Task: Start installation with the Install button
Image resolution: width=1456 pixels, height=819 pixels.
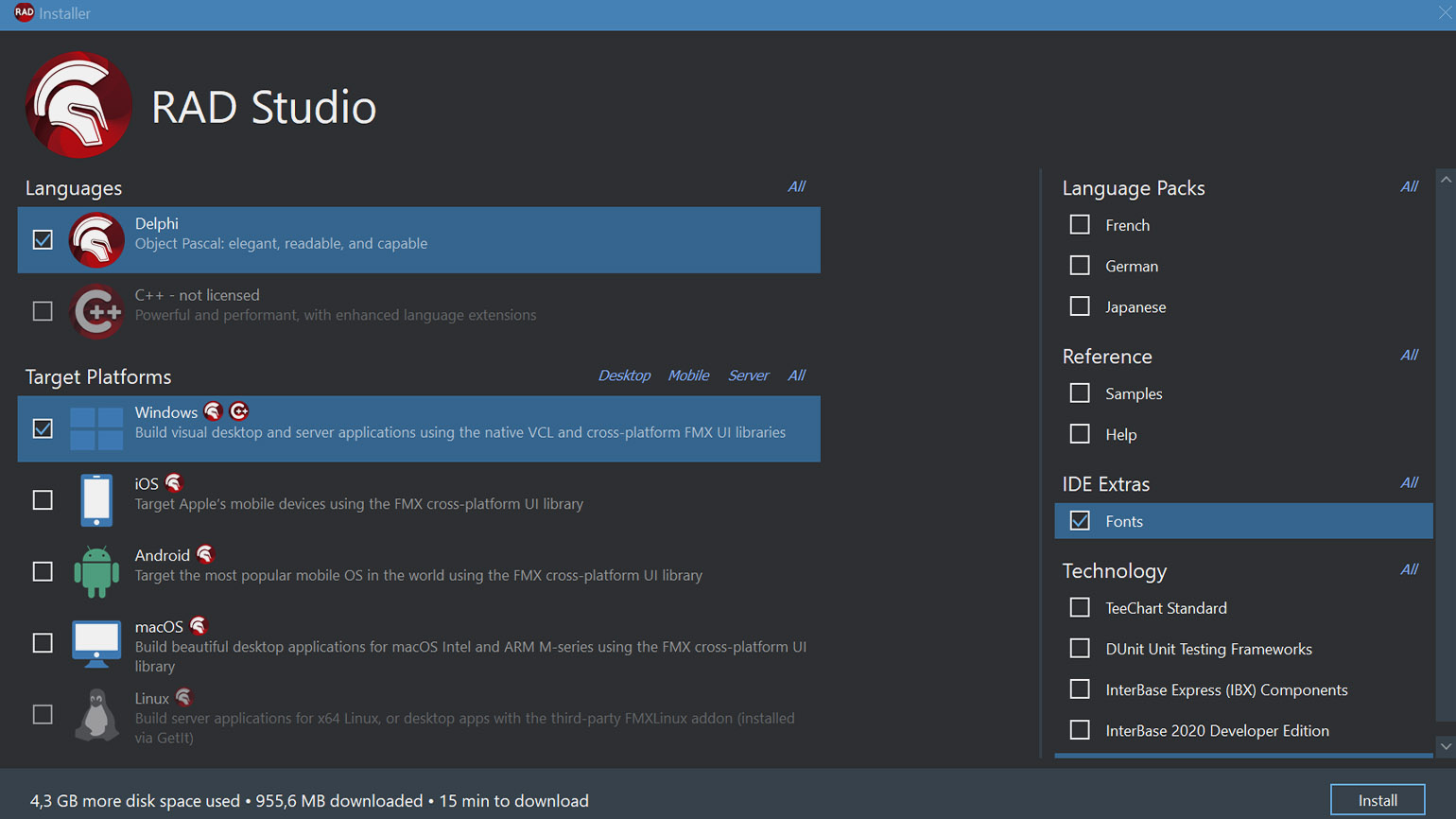Action: pos(1378,800)
